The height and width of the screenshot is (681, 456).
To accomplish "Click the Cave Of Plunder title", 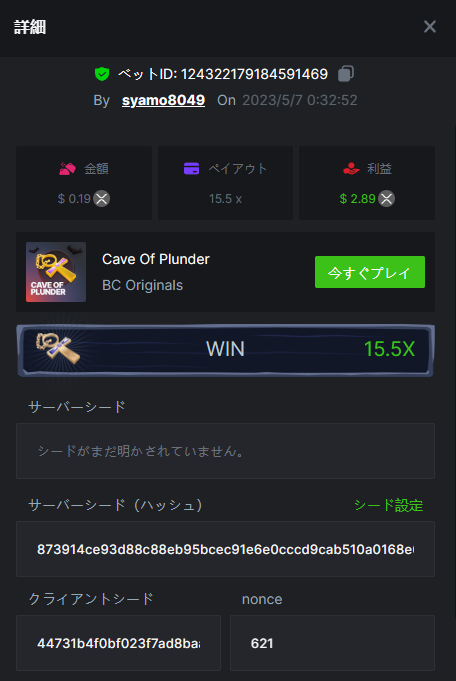I will (156, 259).
